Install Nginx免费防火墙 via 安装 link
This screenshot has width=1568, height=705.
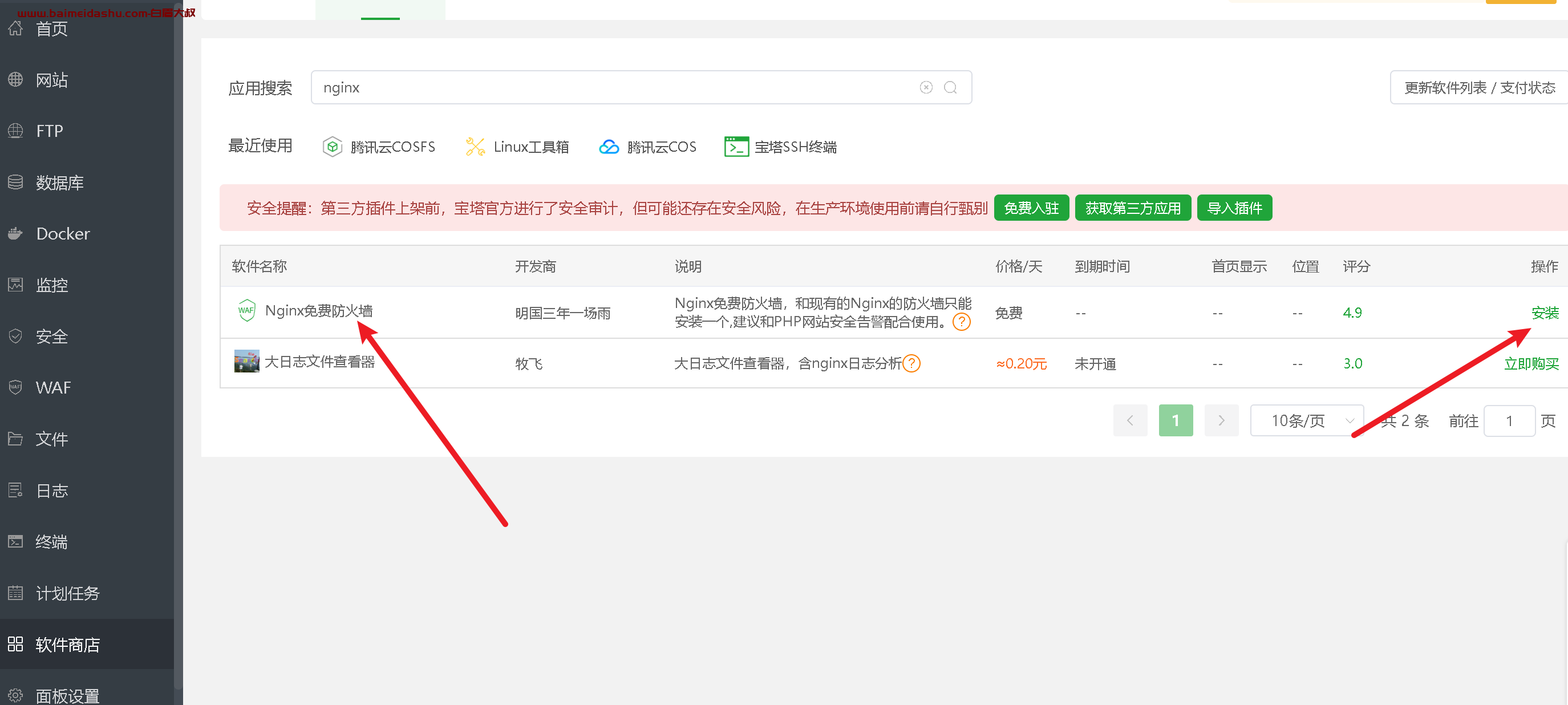click(x=1545, y=313)
